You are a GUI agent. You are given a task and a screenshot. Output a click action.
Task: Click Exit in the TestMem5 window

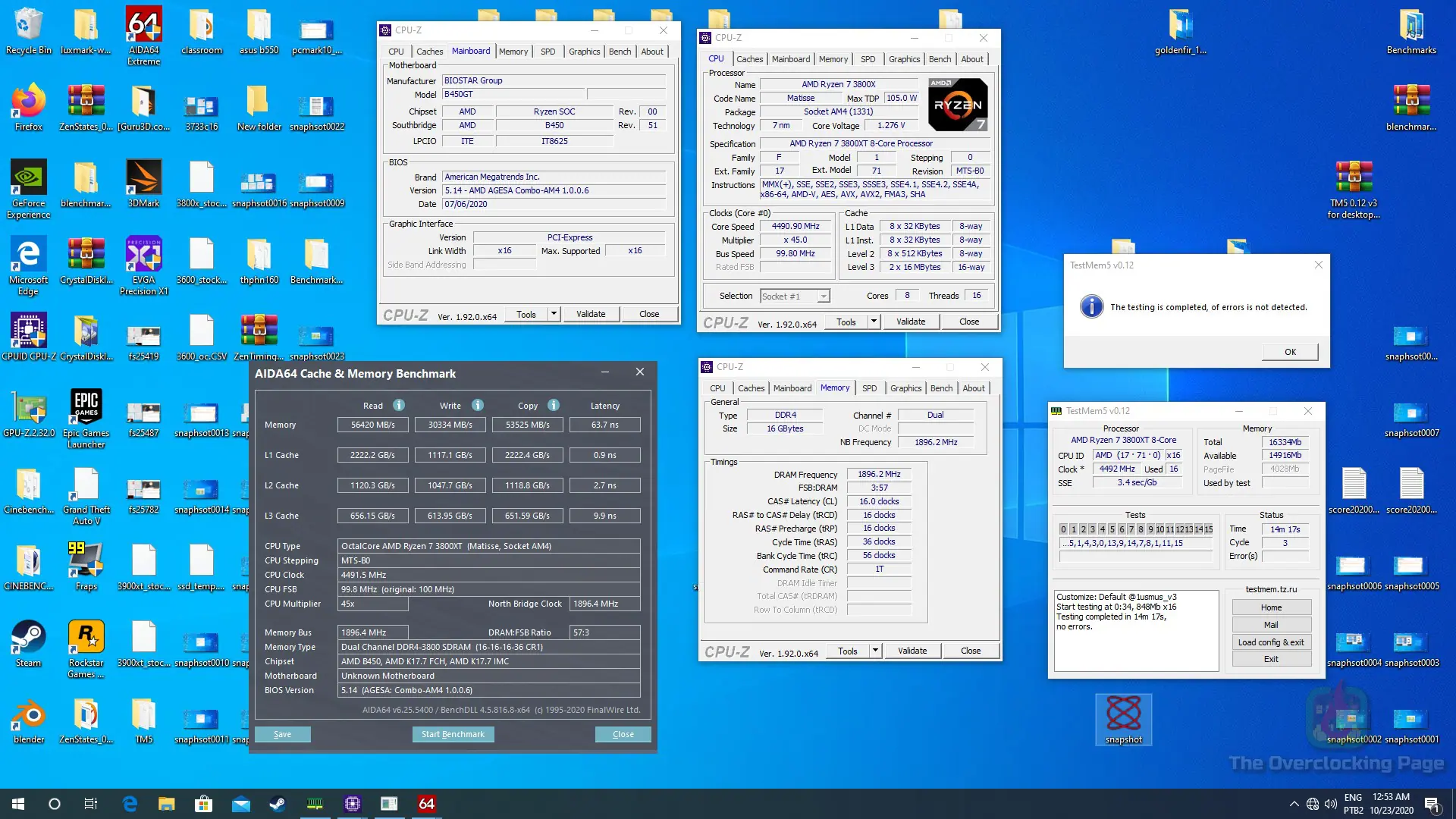1271,659
